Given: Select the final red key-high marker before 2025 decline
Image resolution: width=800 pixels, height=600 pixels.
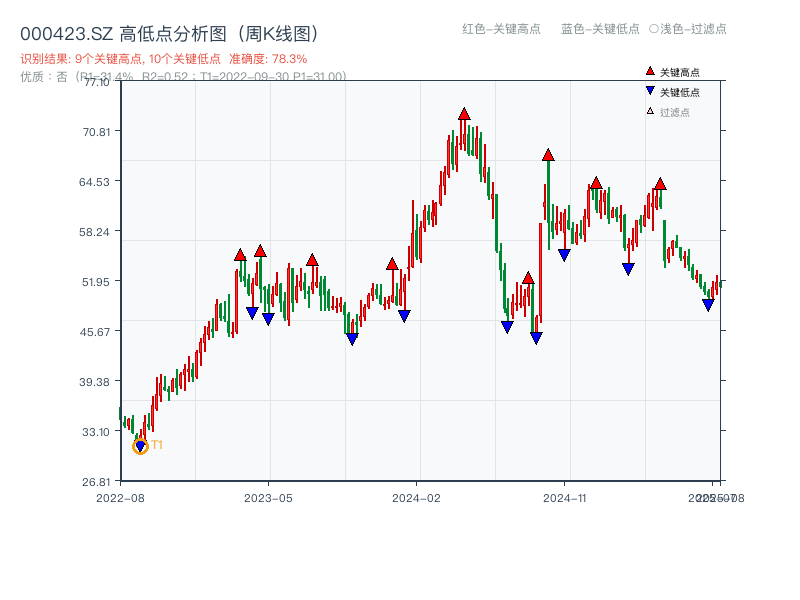Looking at the screenshot, I should click(x=660, y=184).
